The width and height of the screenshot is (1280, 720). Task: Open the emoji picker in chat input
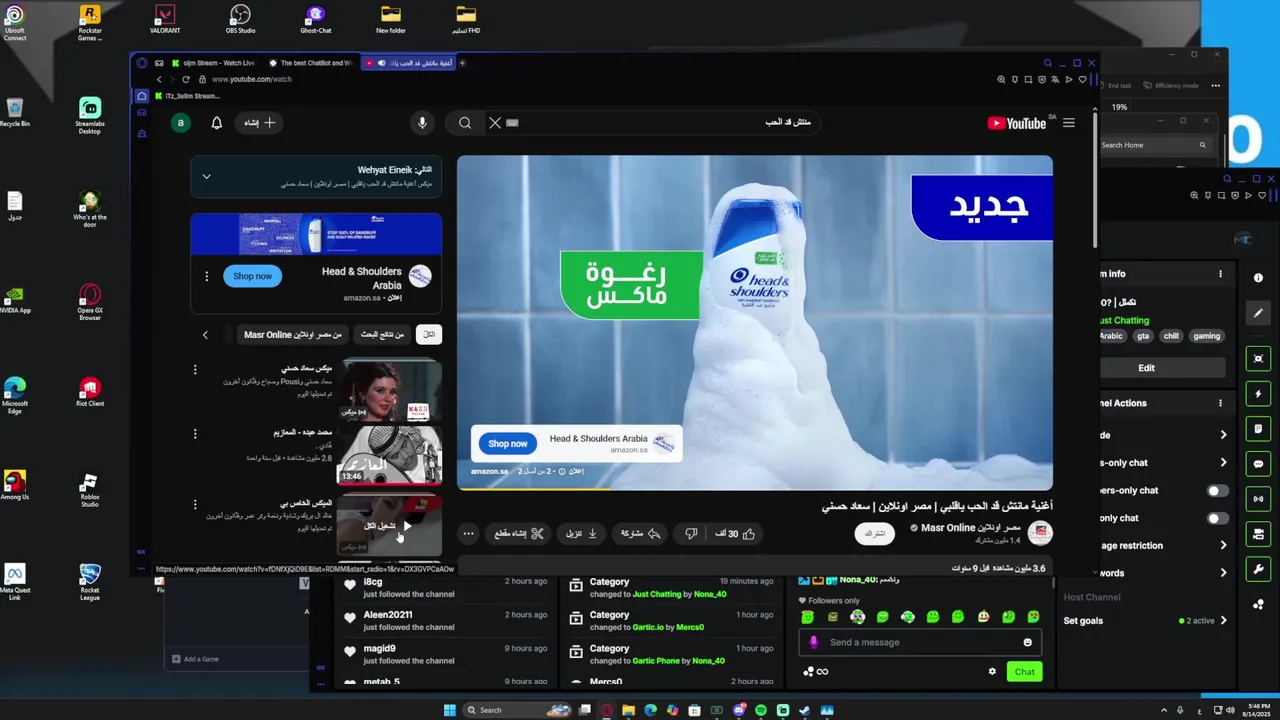pyautogui.click(x=1027, y=642)
